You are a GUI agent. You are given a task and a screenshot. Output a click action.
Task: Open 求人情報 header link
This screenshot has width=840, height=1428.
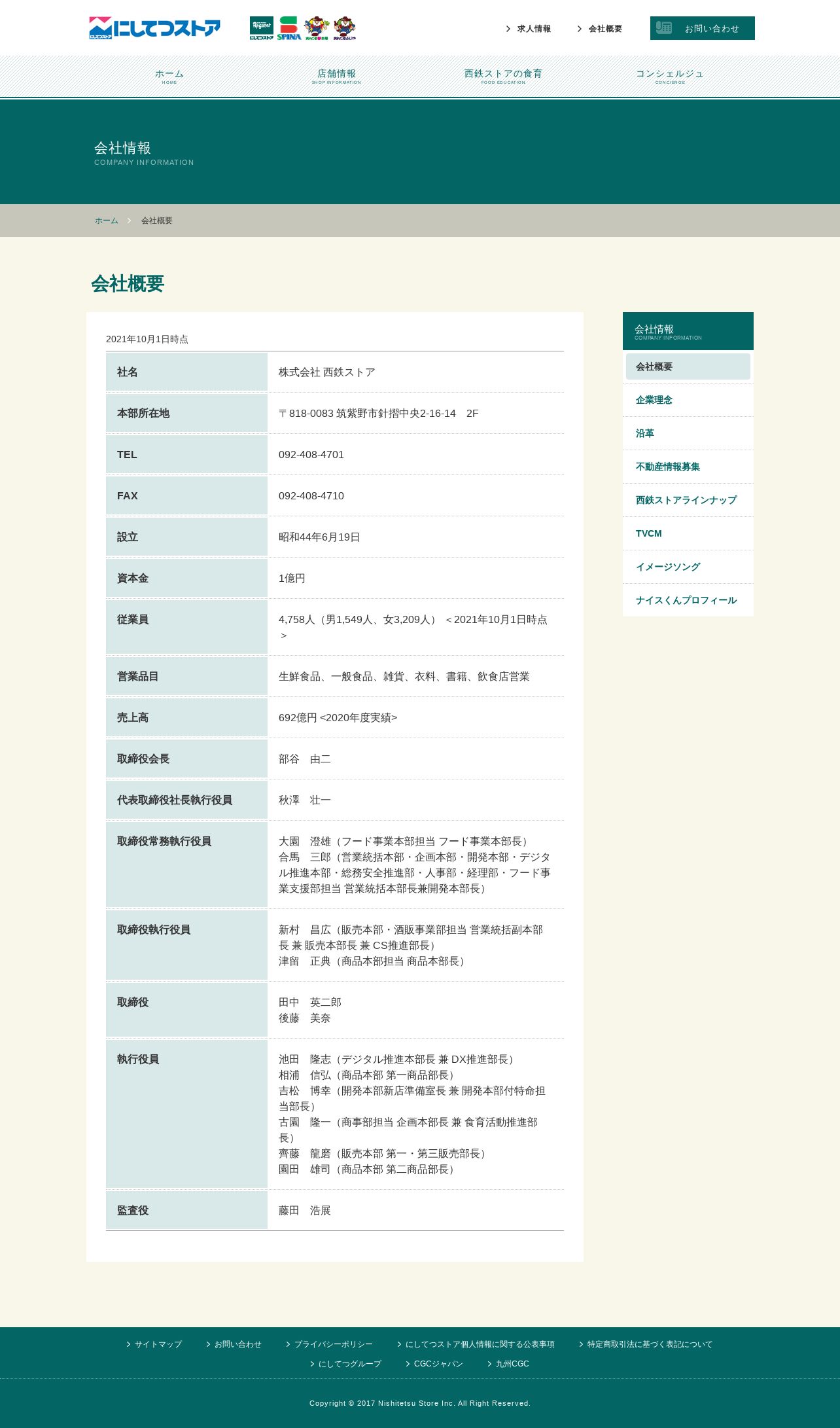pyautogui.click(x=534, y=29)
